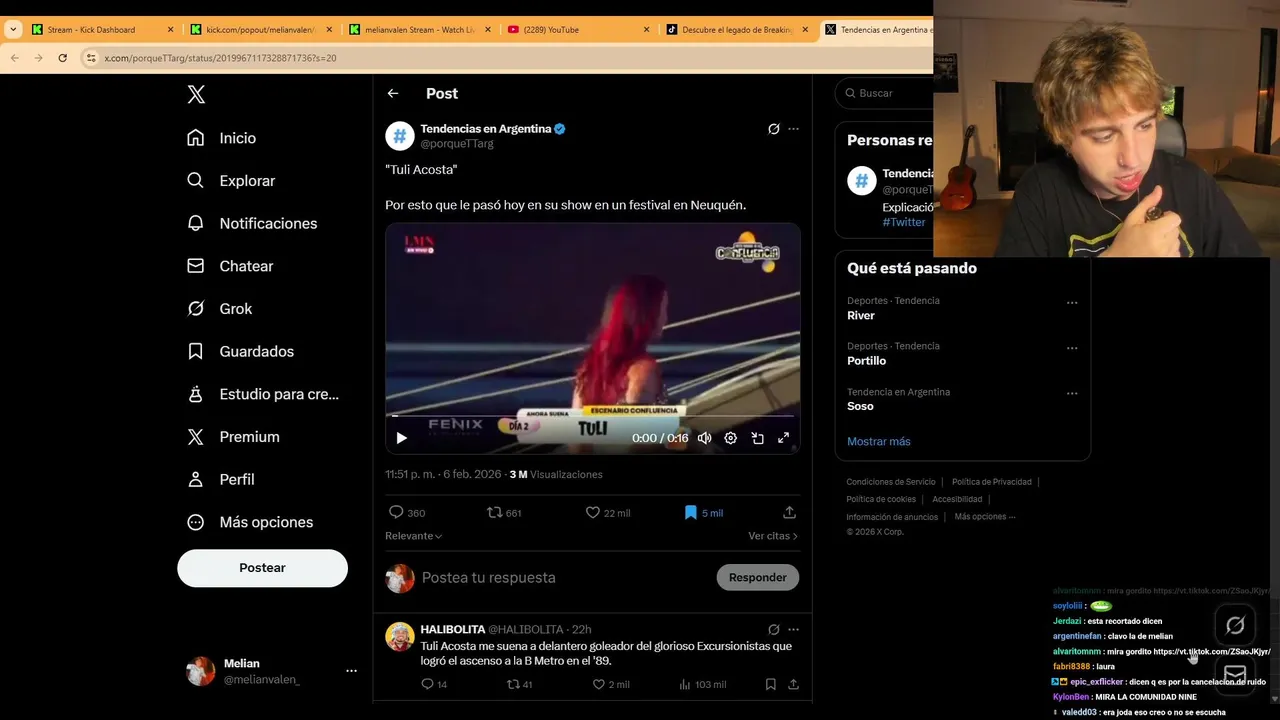The height and width of the screenshot is (720, 1280).
Task: Open the #Twitter hashtag link
Action: coord(904,222)
